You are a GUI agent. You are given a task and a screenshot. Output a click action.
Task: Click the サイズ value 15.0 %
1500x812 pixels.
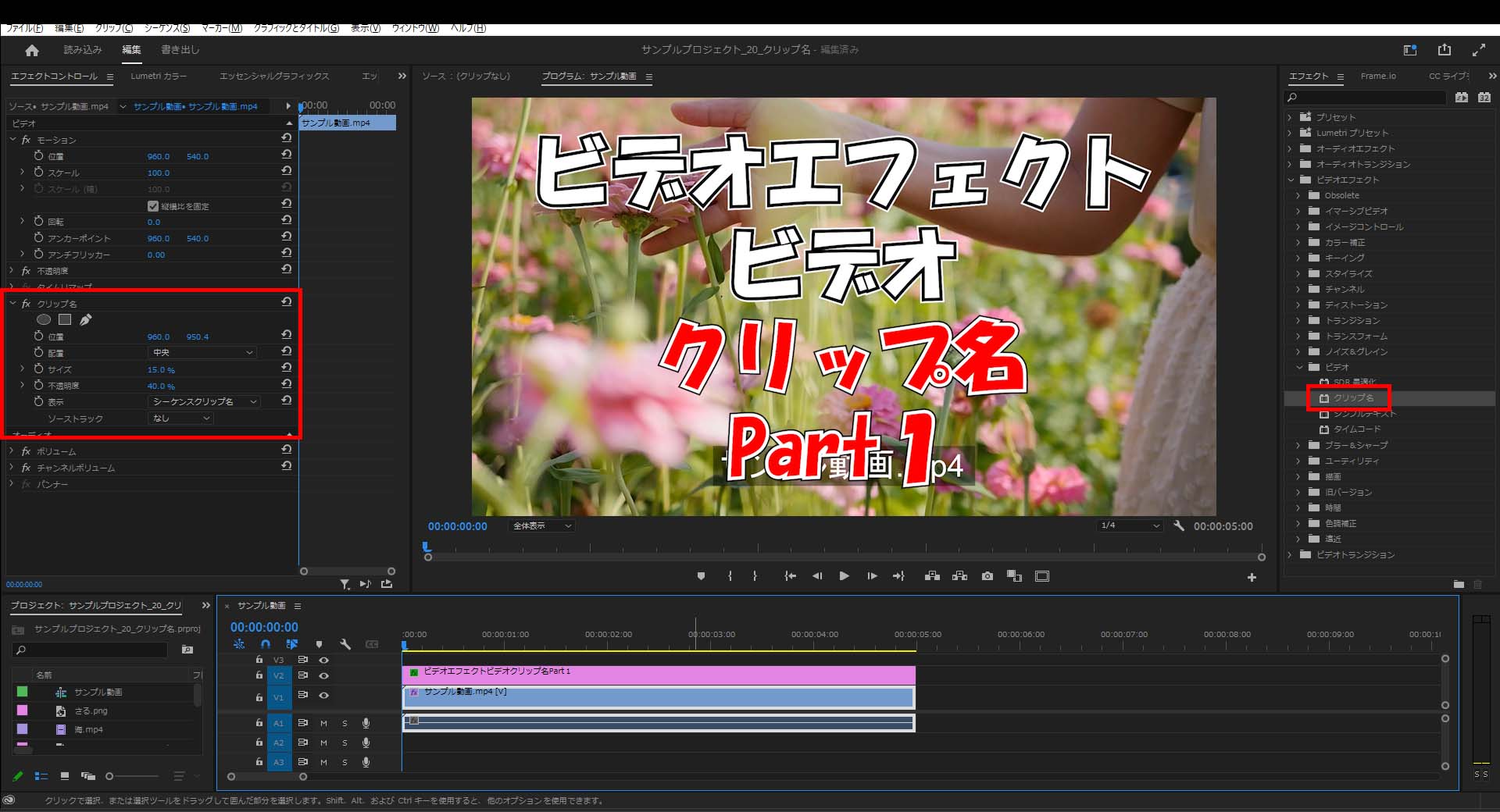pyautogui.click(x=161, y=370)
